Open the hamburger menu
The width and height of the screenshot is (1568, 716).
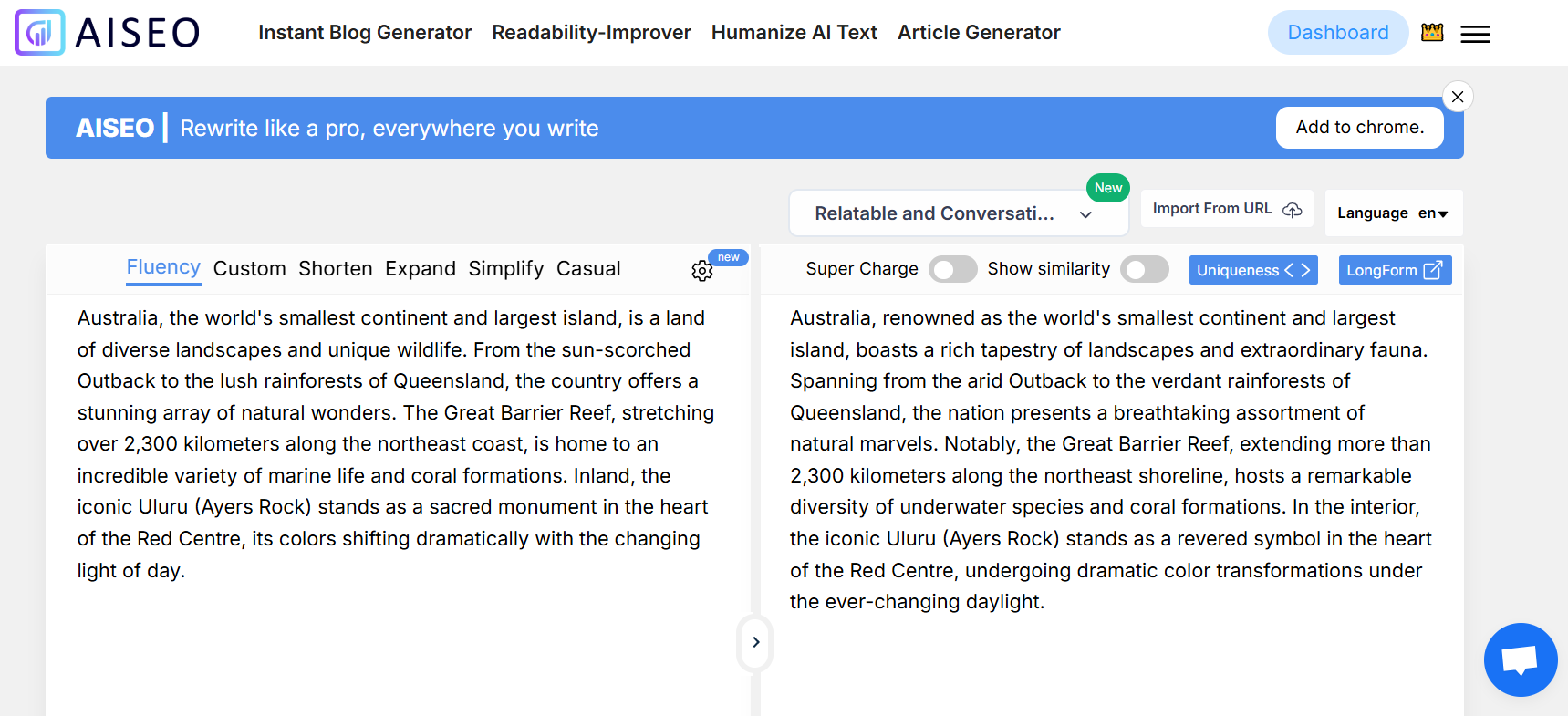pyautogui.click(x=1475, y=35)
